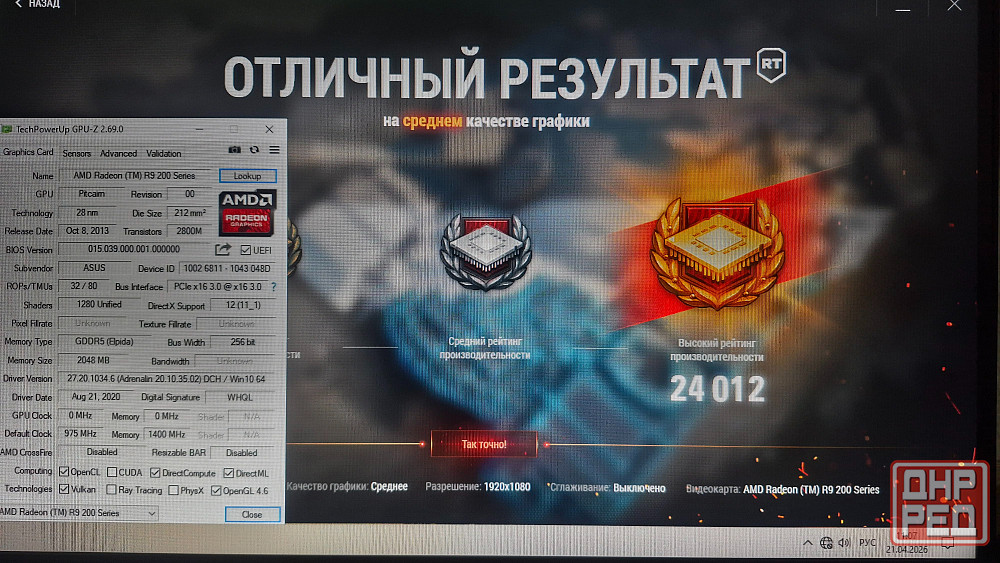Click the GPU field Pitcairn
Screen dimensions: 1000x563
(92, 194)
